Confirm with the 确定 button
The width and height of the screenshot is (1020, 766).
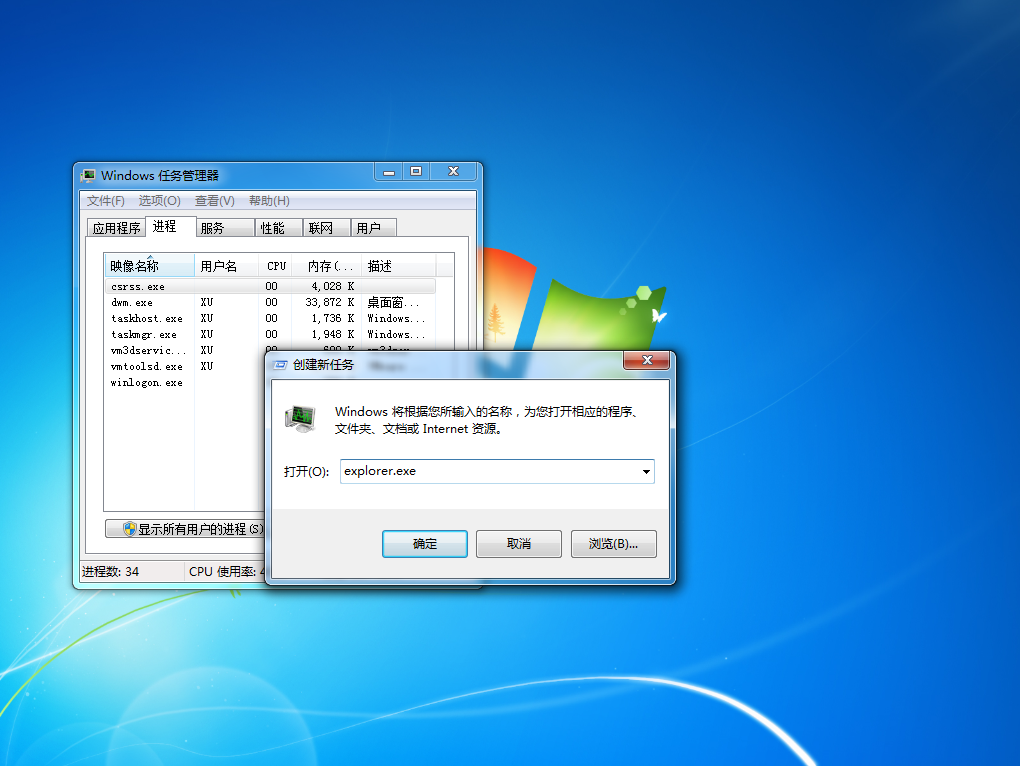[x=425, y=544]
